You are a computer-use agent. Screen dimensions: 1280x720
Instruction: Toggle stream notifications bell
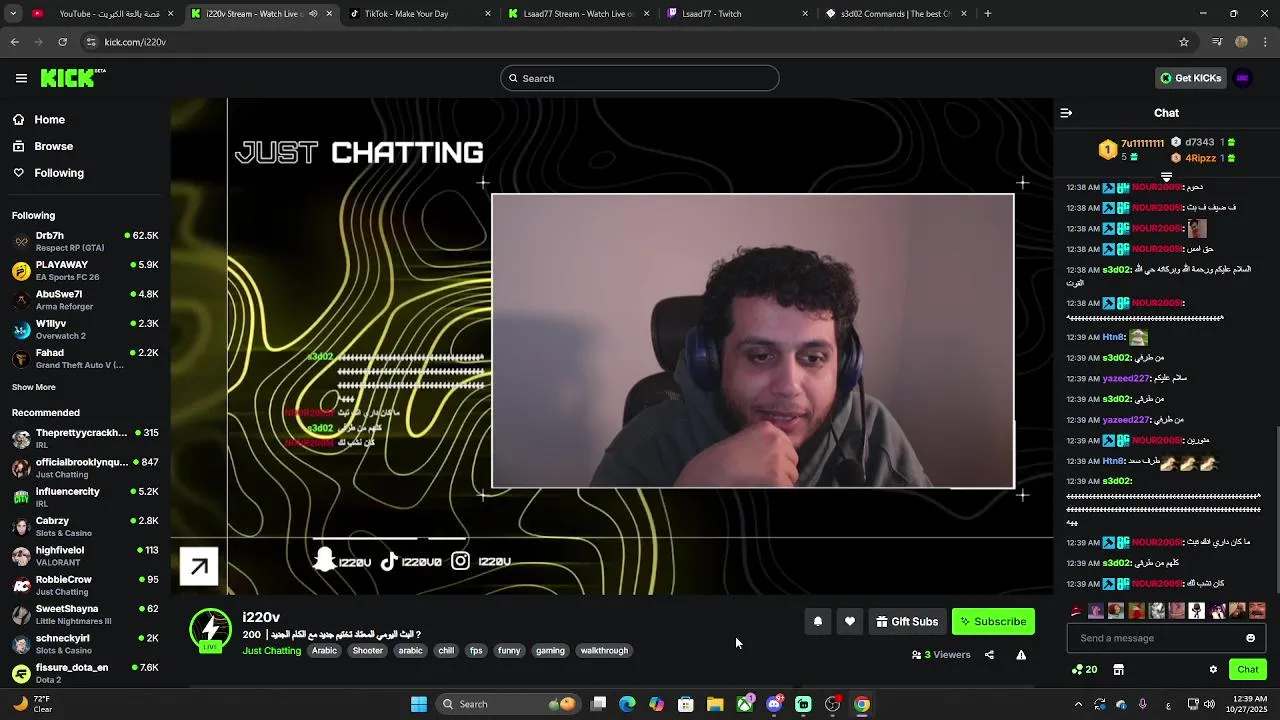[x=818, y=622]
